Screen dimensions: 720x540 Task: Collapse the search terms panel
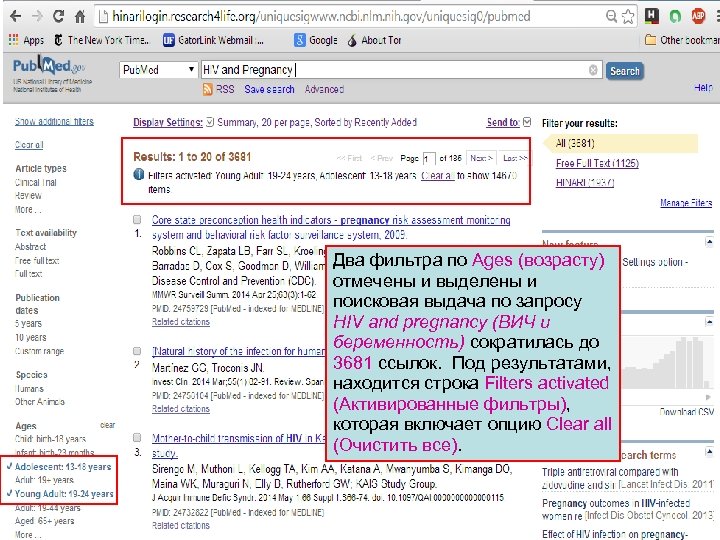tap(709, 452)
